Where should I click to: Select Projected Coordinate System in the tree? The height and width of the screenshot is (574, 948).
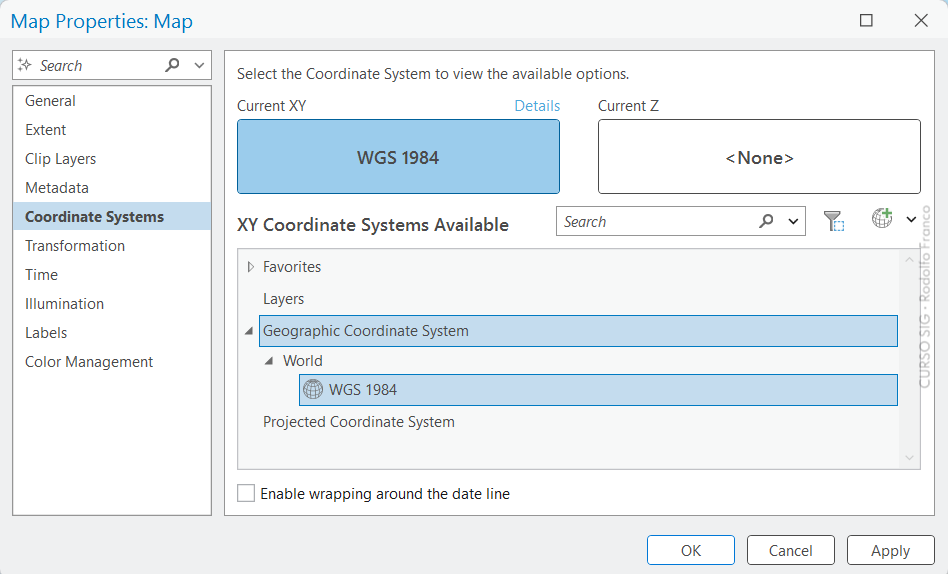[x=358, y=422]
